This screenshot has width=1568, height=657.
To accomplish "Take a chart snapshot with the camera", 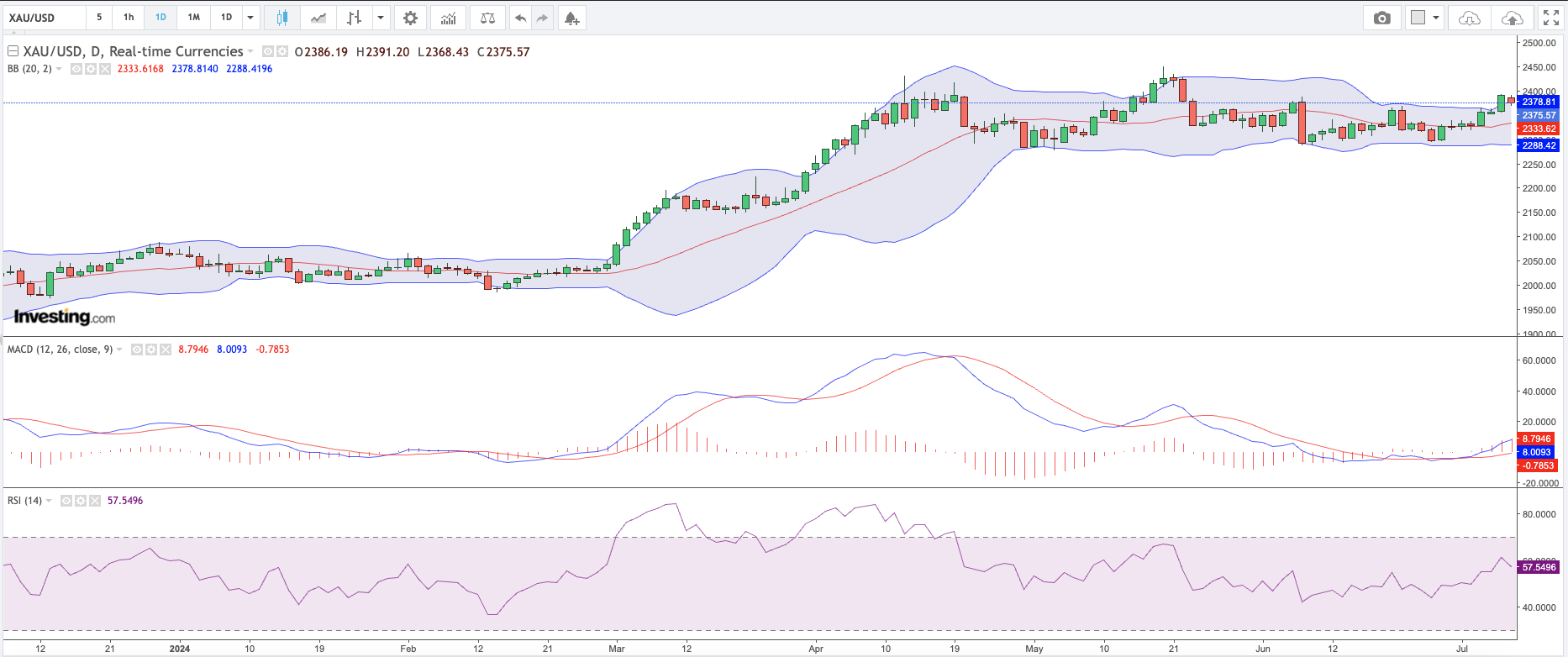I will click(x=1381, y=18).
